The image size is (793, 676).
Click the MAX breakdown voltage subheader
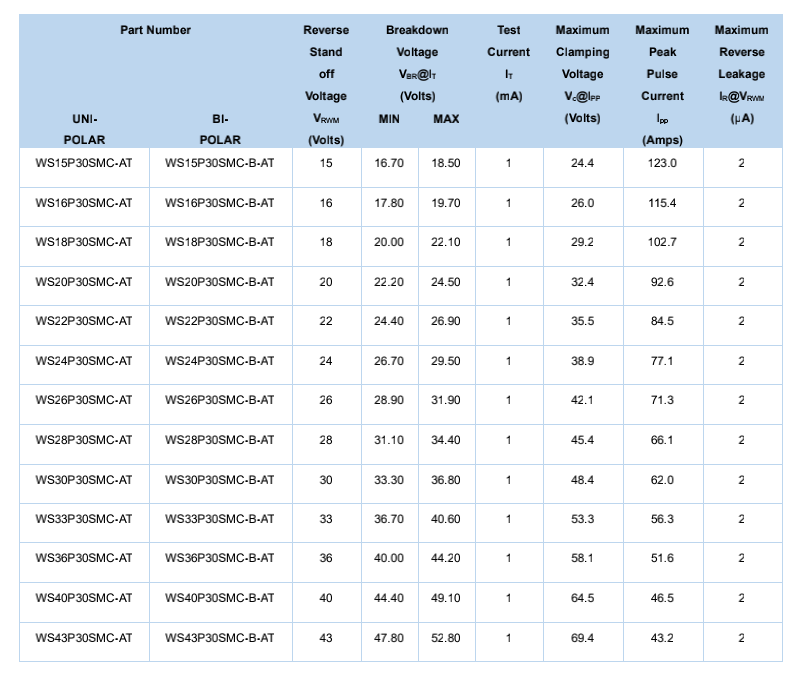point(446,119)
